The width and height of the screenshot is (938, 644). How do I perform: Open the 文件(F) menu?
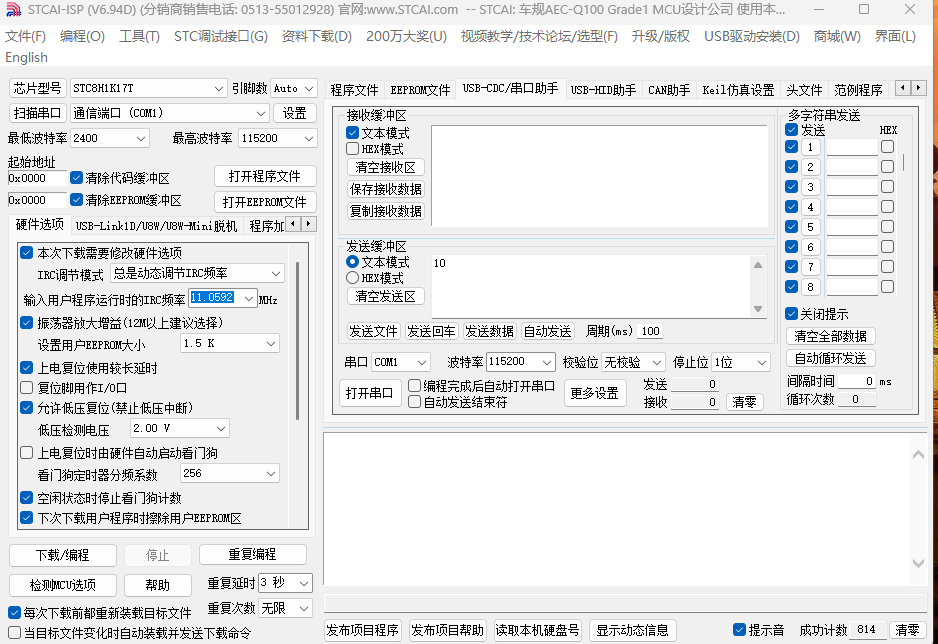[x=25, y=36]
